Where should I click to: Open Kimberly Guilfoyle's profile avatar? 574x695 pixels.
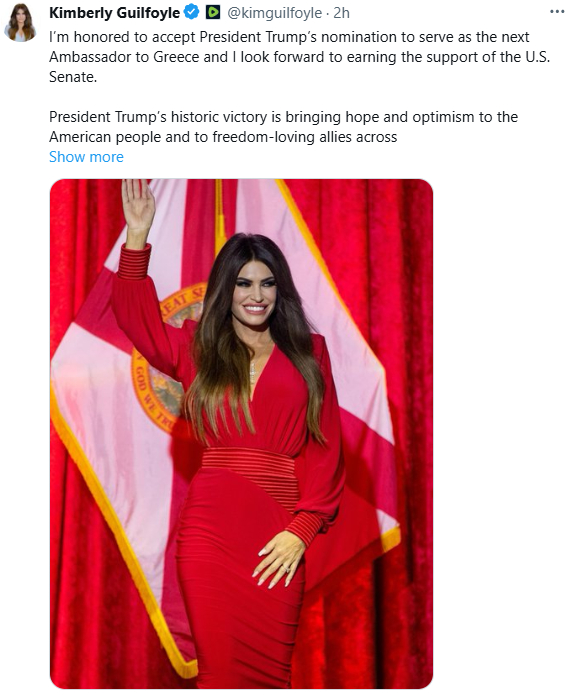20,23
